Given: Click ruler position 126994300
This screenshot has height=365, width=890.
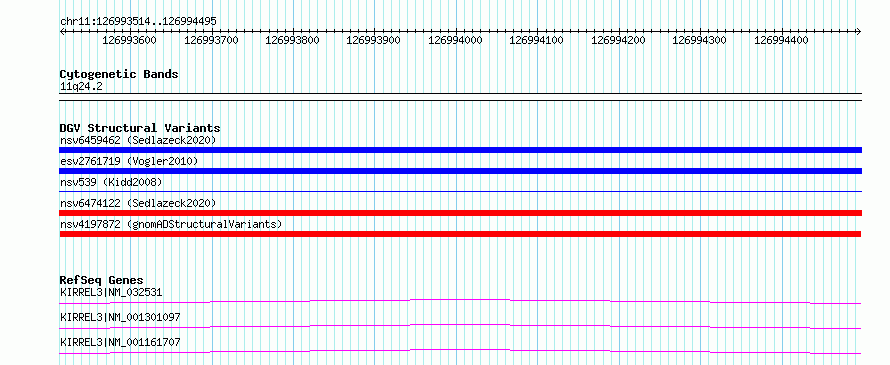Looking at the screenshot, I should 700,40.
